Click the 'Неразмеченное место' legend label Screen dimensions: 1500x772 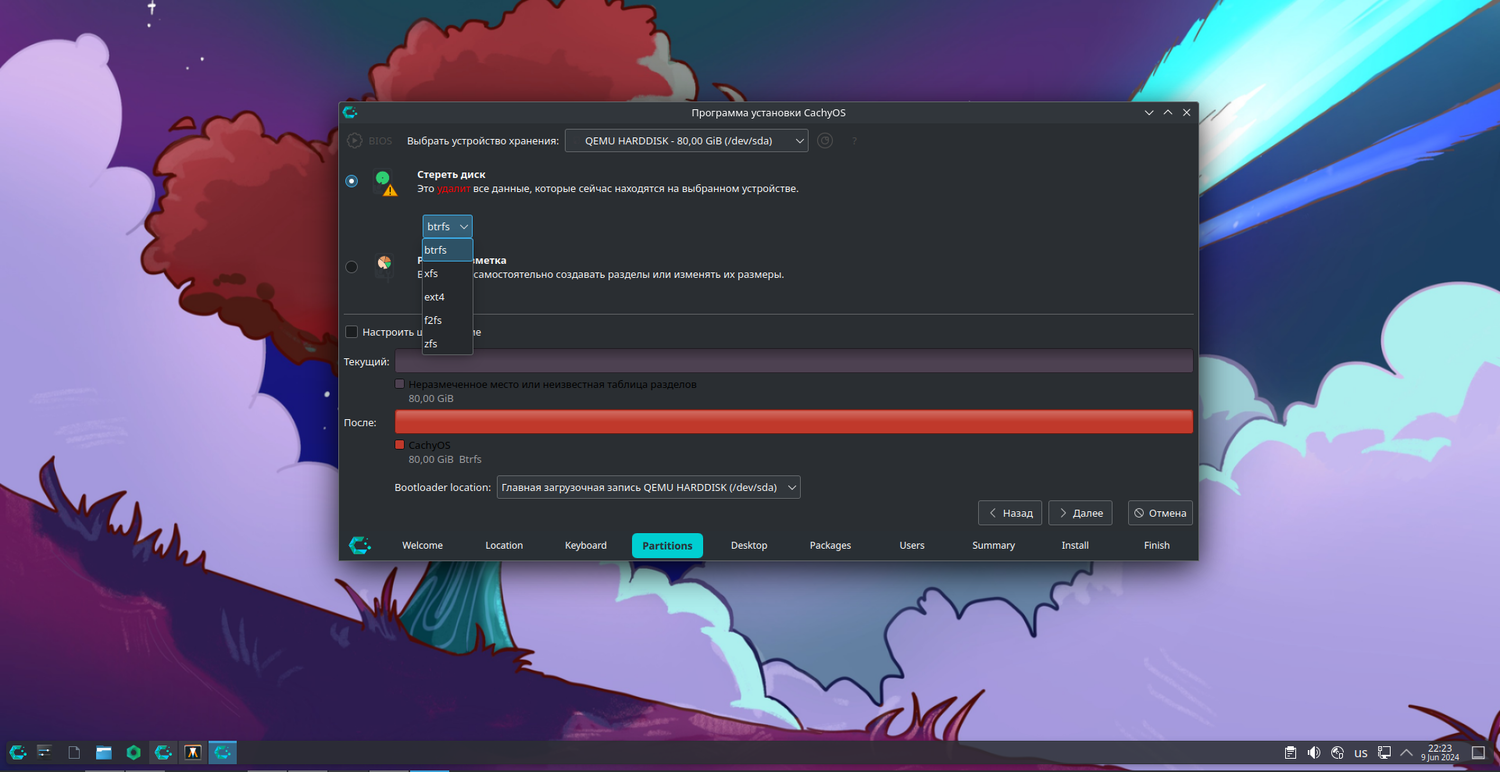(x=553, y=384)
